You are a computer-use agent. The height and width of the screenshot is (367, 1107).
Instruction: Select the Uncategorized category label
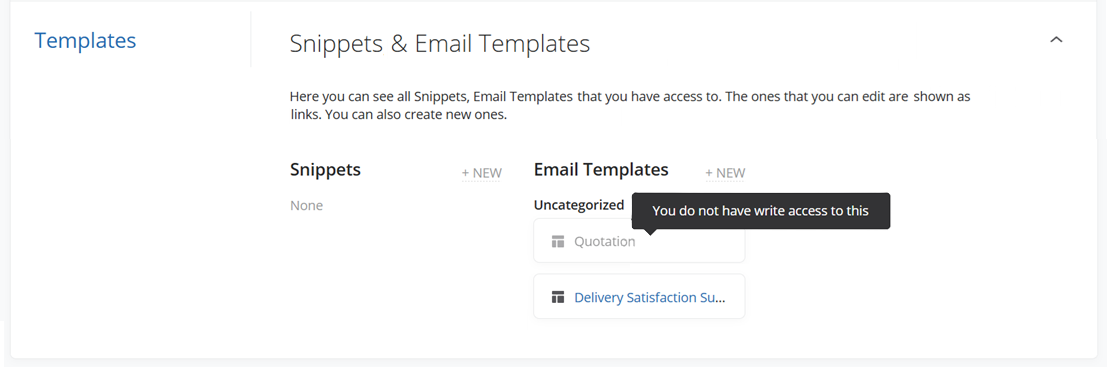pyautogui.click(x=579, y=205)
